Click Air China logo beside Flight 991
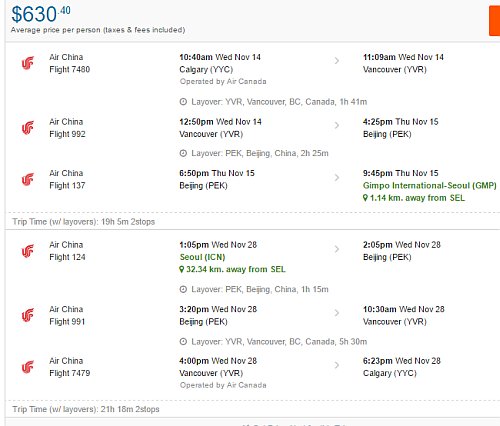The height and width of the screenshot is (426, 500). point(28,315)
